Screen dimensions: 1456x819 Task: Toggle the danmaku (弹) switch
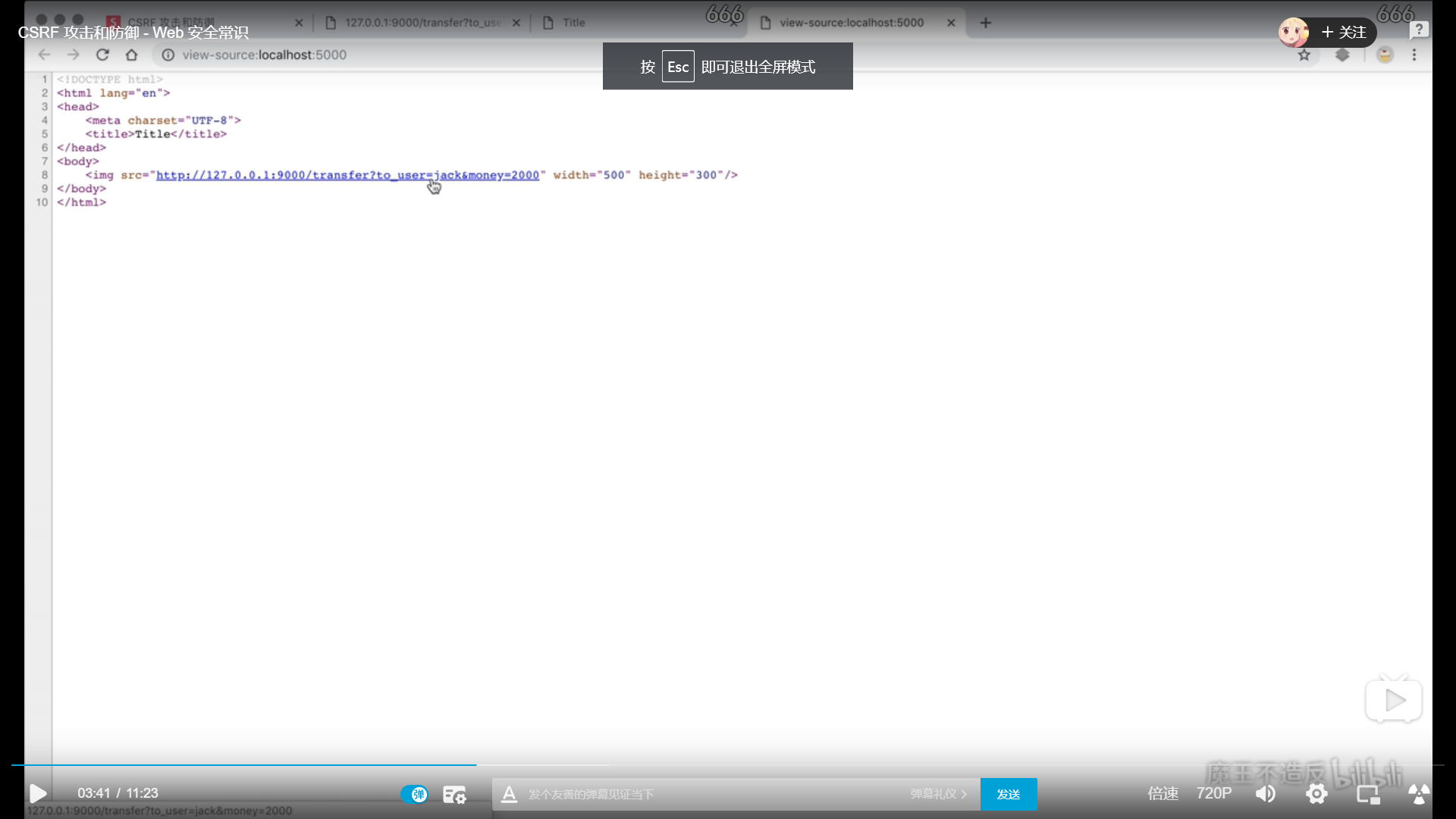[x=414, y=794]
